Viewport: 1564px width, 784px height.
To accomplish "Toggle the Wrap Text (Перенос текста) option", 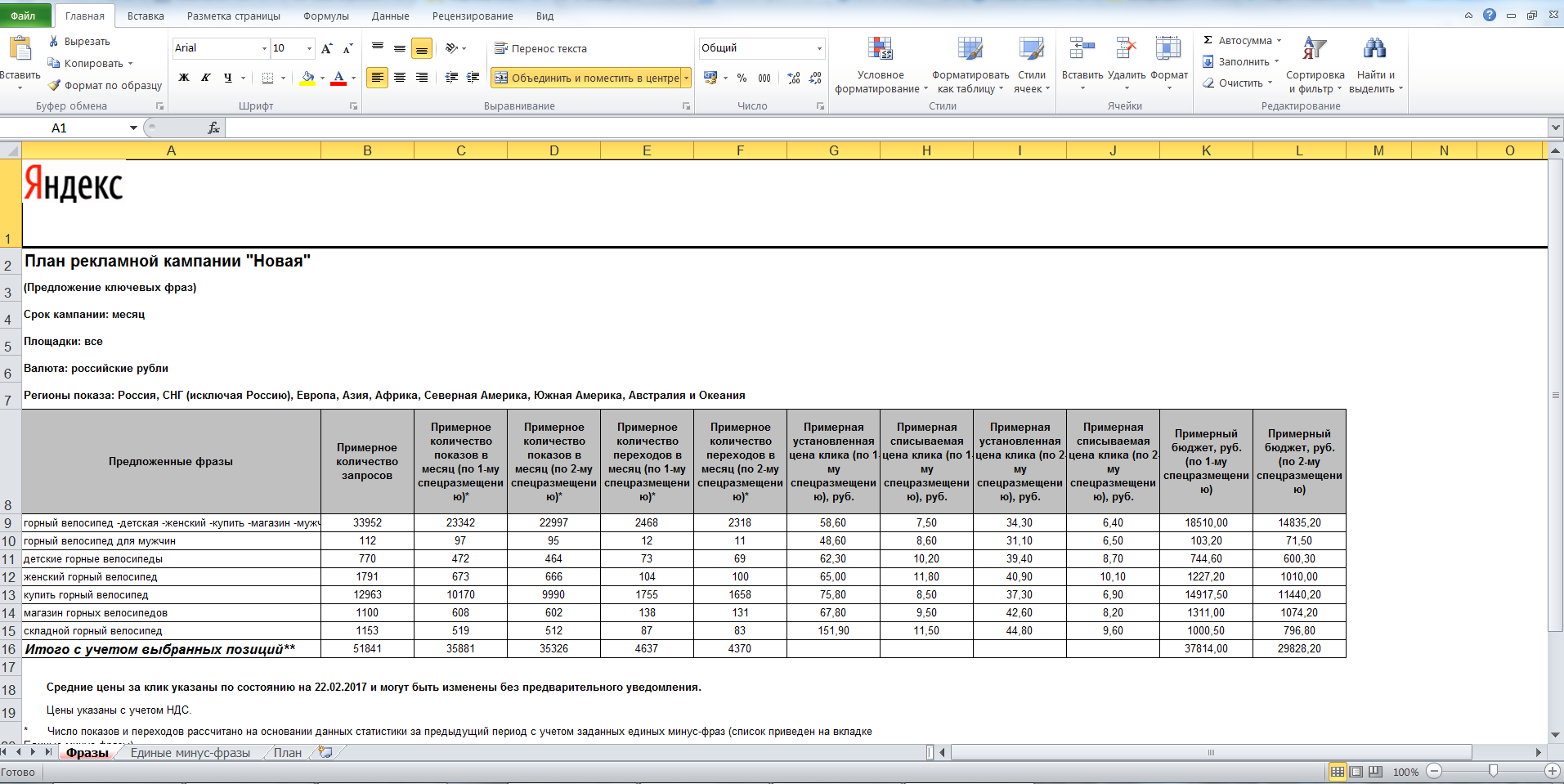I will (x=541, y=48).
